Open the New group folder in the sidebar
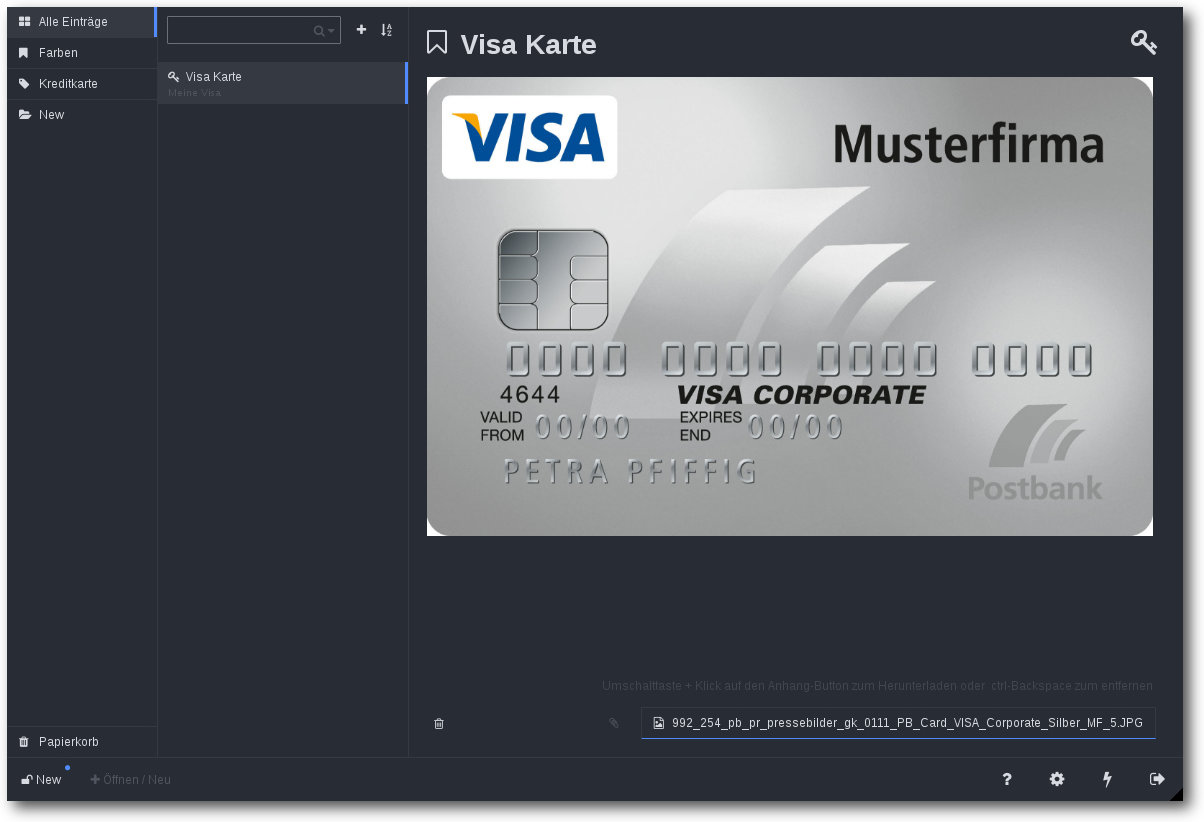This screenshot has width=1204, height=822. tap(81, 115)
